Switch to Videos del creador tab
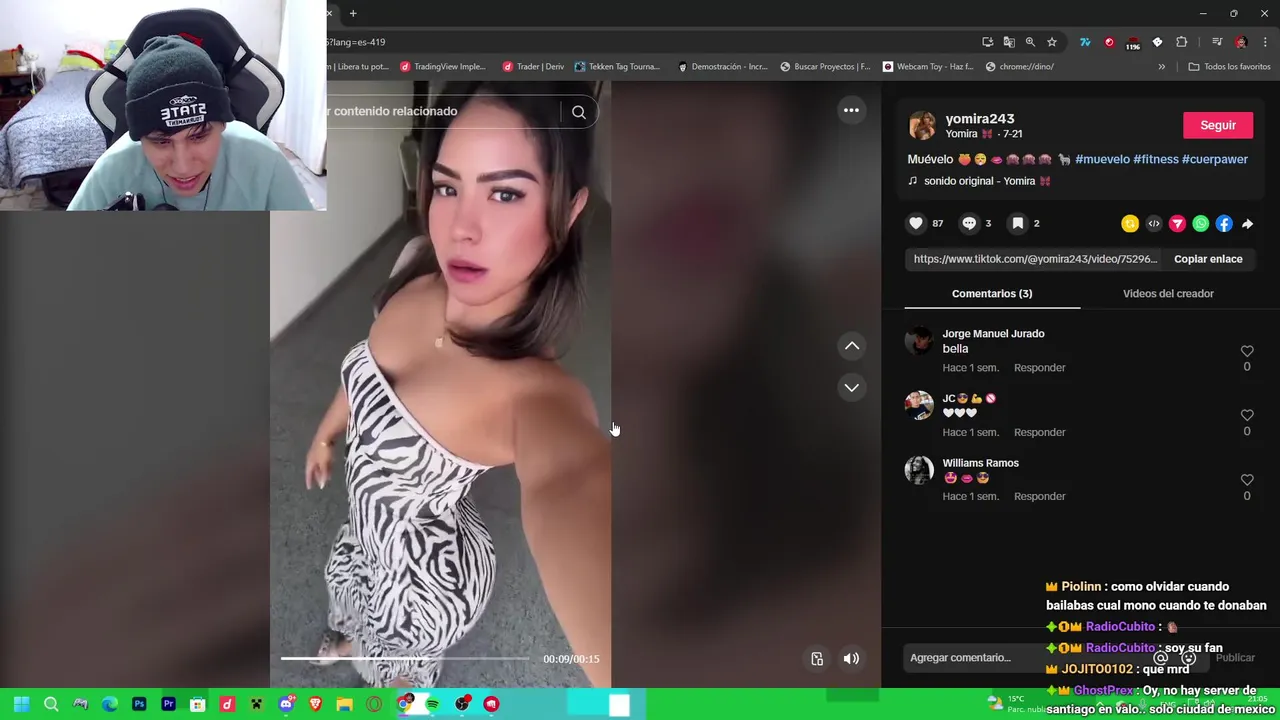The width and height of the screenshot is (1280, 720). [1168, 294]
